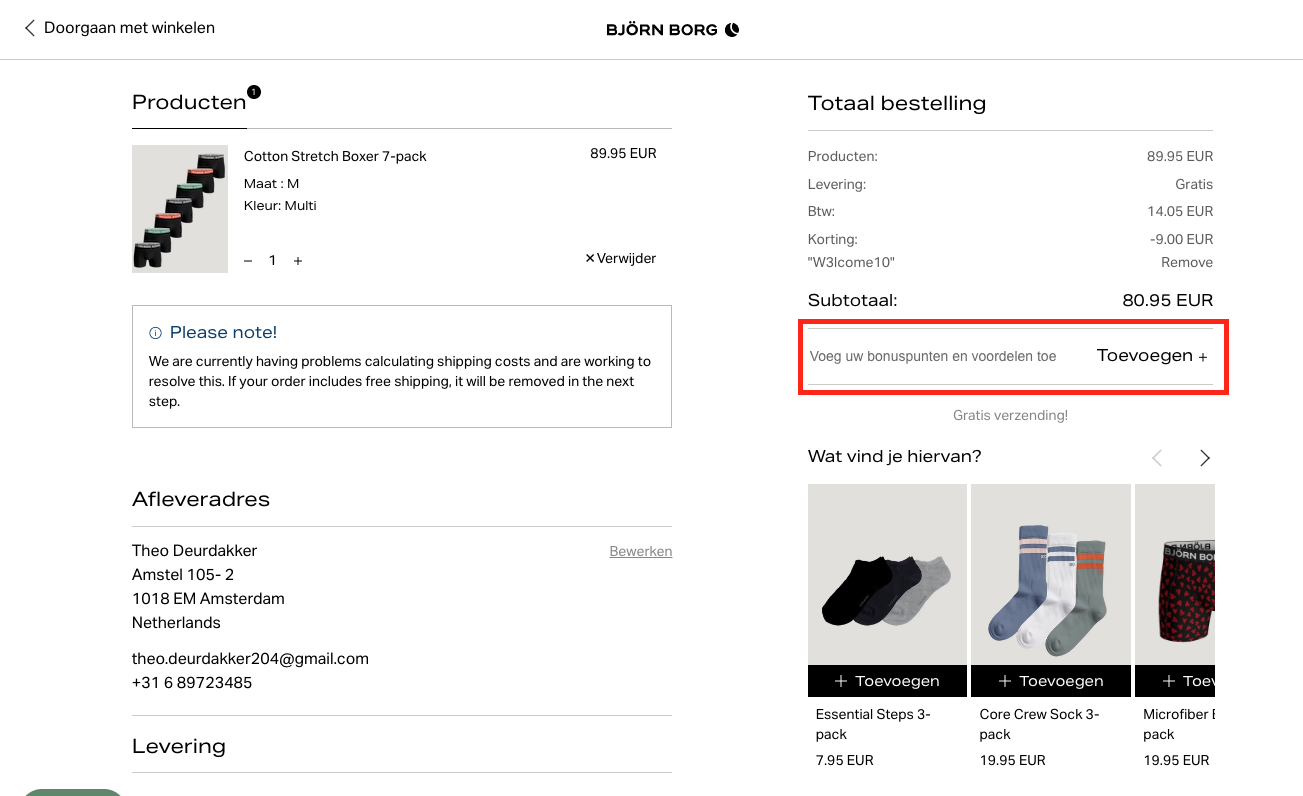Image resolution: width=1303 pixels, height=796 pixels.
Task: Click the Kleur: Multi text
Action: point(280,206)
